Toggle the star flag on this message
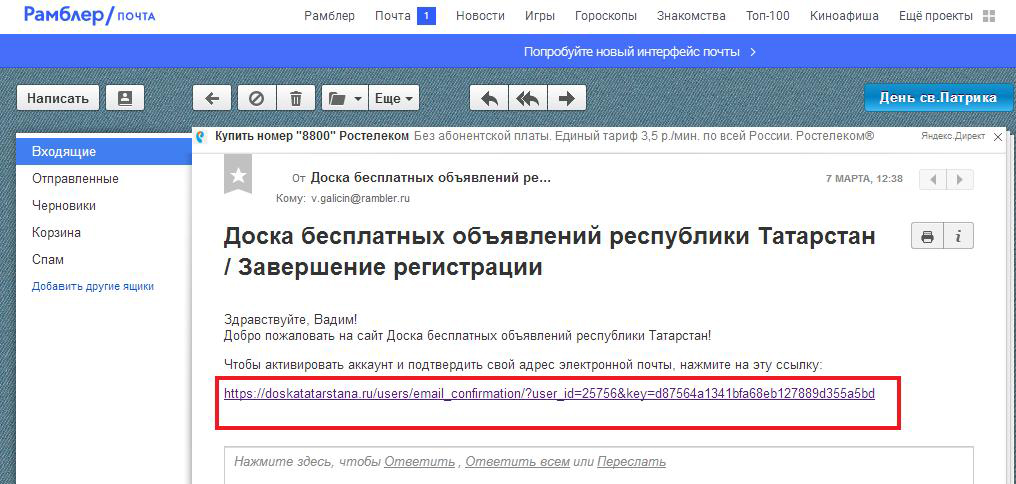Image resolution: width=1016 pixels, height=484 pixels. 238,176
